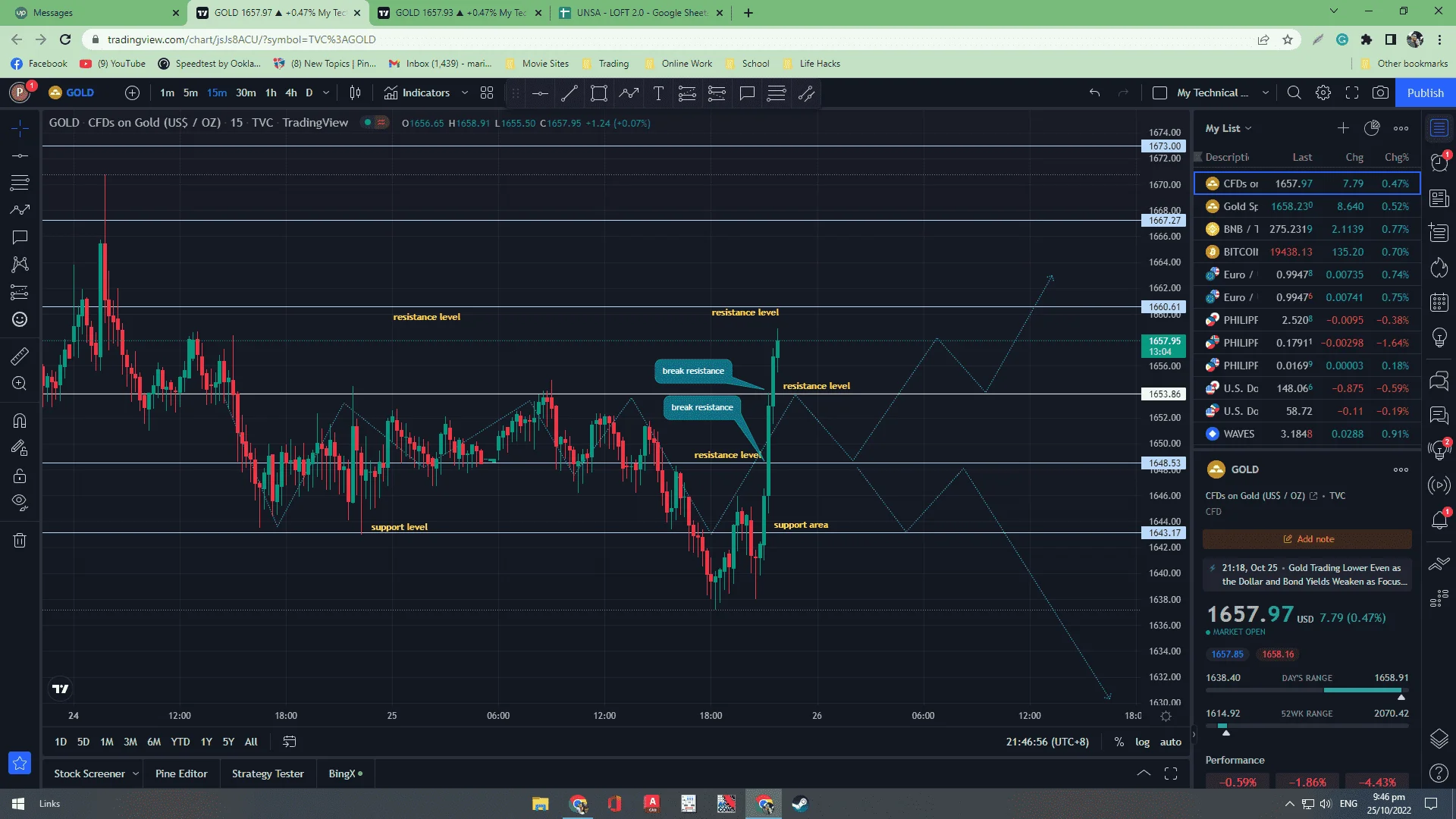Switch to the Pine Editor tab
This screenshot has width=1456, height=819.
(181, 773)
